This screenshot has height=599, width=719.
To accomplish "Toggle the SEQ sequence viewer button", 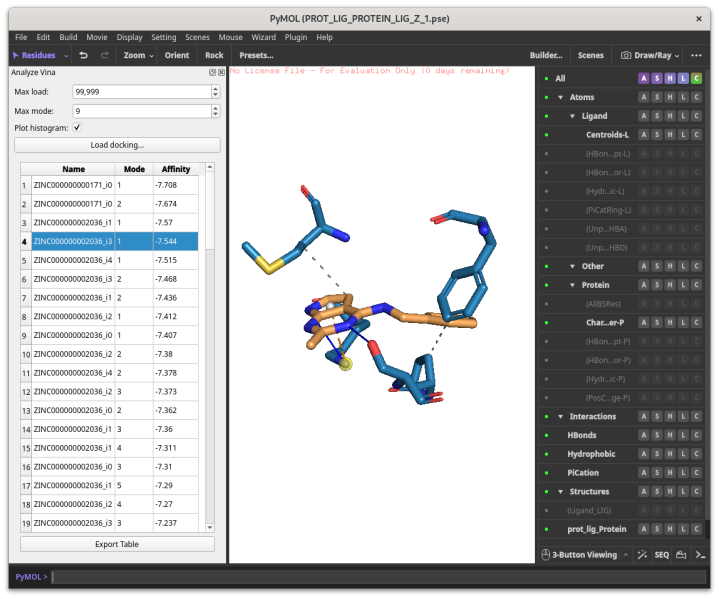I will tap(662, 554).
